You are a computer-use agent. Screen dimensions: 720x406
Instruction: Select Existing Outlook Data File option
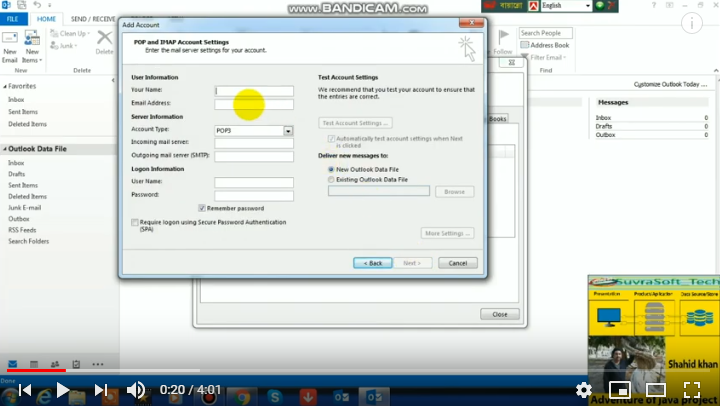[x=332, y=180]
